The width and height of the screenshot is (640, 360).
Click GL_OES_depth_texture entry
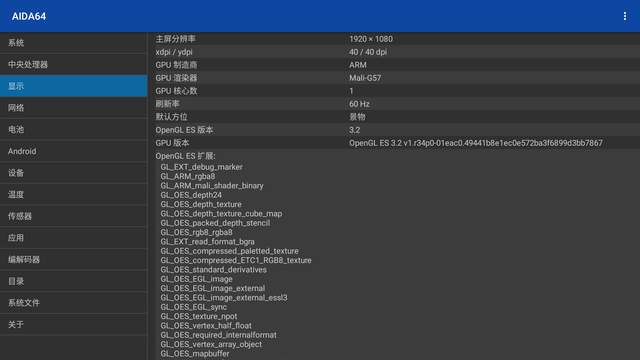tap(201, 204)
